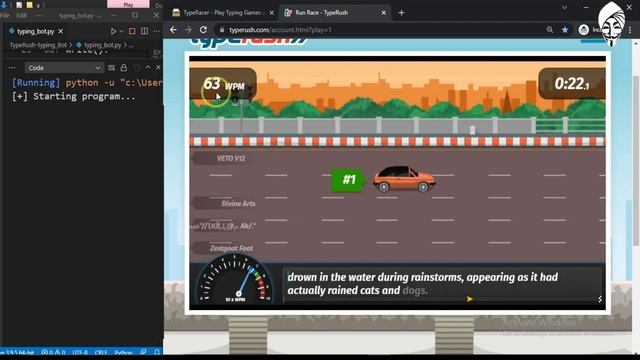Click errors and warnings status indicator

[53, 352]
